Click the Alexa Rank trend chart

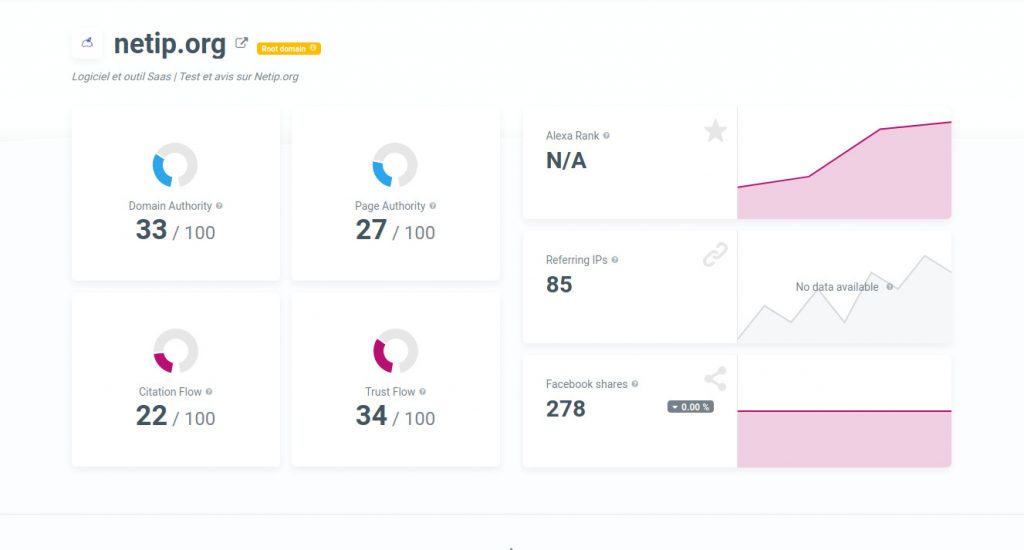(x=844, y=163)
